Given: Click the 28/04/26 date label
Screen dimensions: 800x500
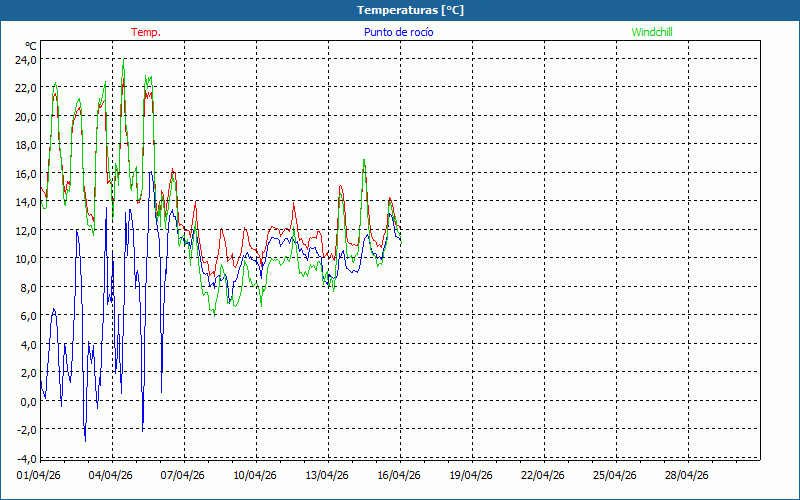Looking at the screenshot, I should tap(687, 475).
